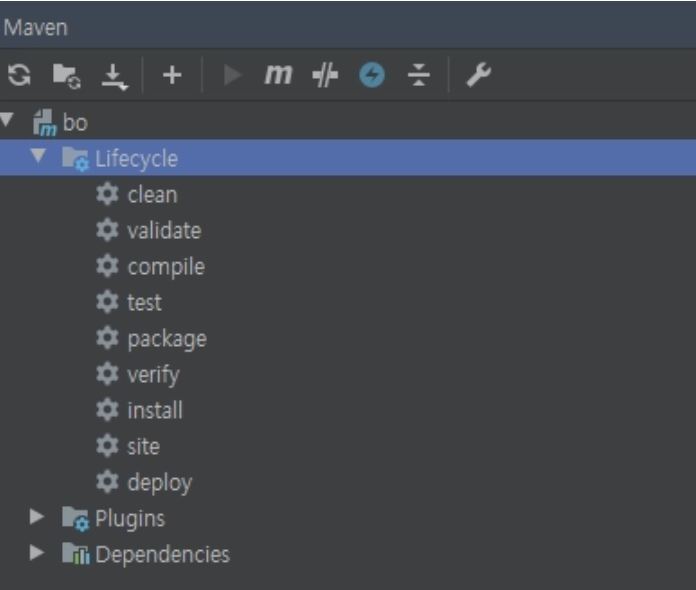Click the Lifecycle folder icon
This screenshot has height=590, width=696.
click(x=75, y=159)
